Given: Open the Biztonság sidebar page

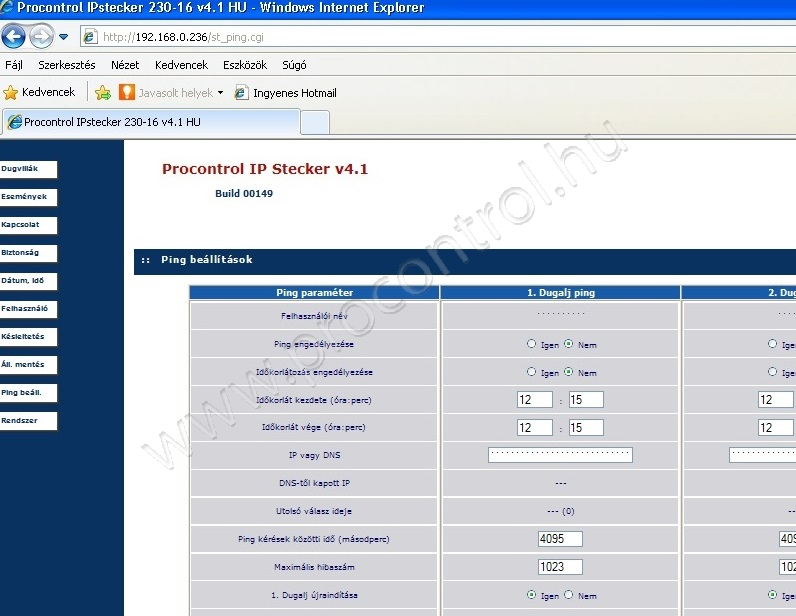Looking at the screenshot, I should point(28,253).
